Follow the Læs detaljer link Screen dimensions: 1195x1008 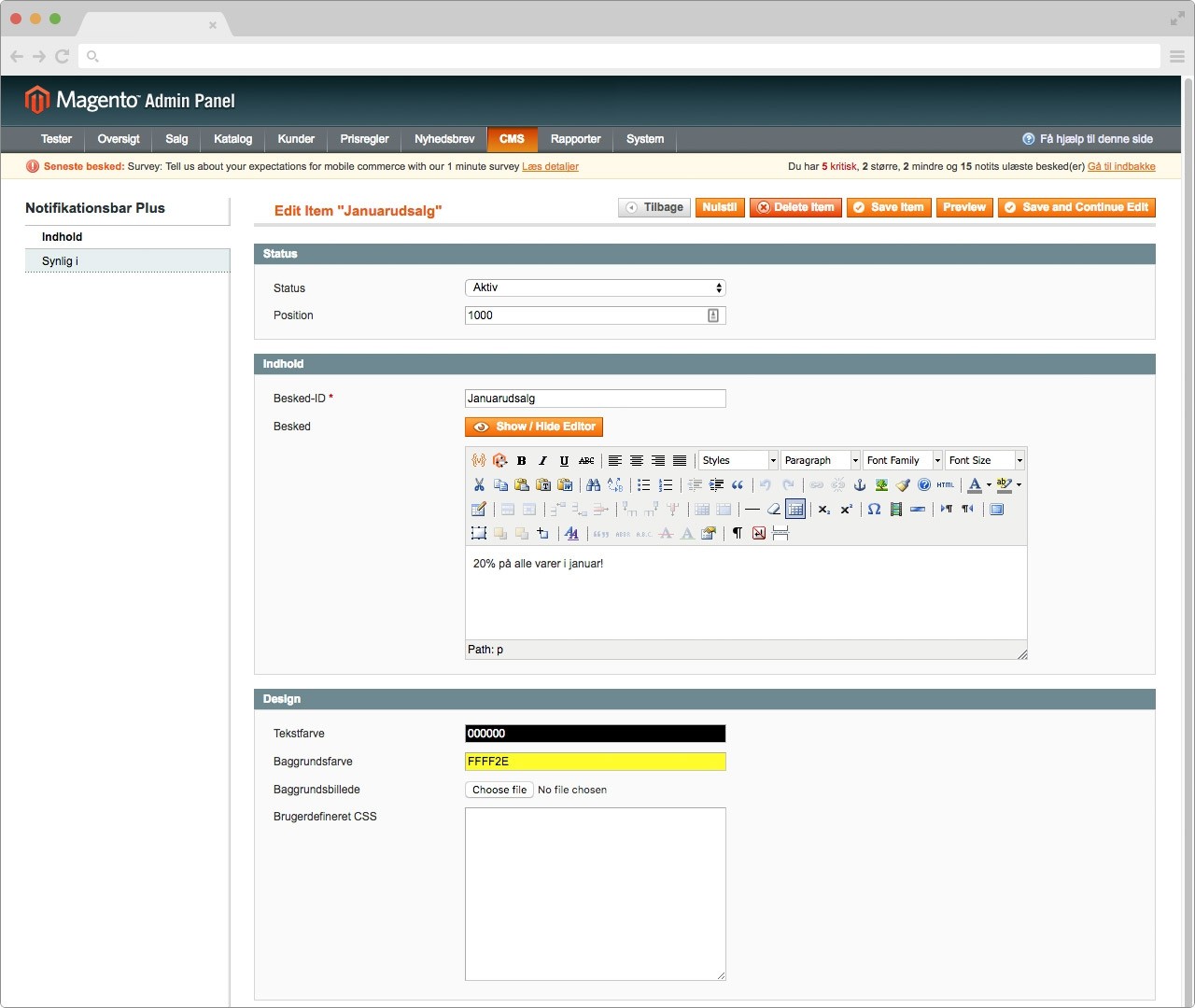(x=550, y=166)
